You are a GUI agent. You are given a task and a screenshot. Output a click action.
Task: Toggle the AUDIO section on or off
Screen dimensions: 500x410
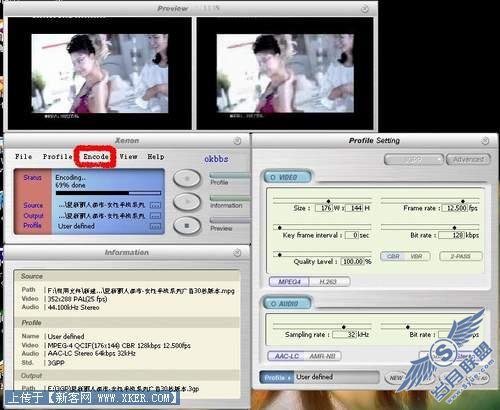coord(288,303)
